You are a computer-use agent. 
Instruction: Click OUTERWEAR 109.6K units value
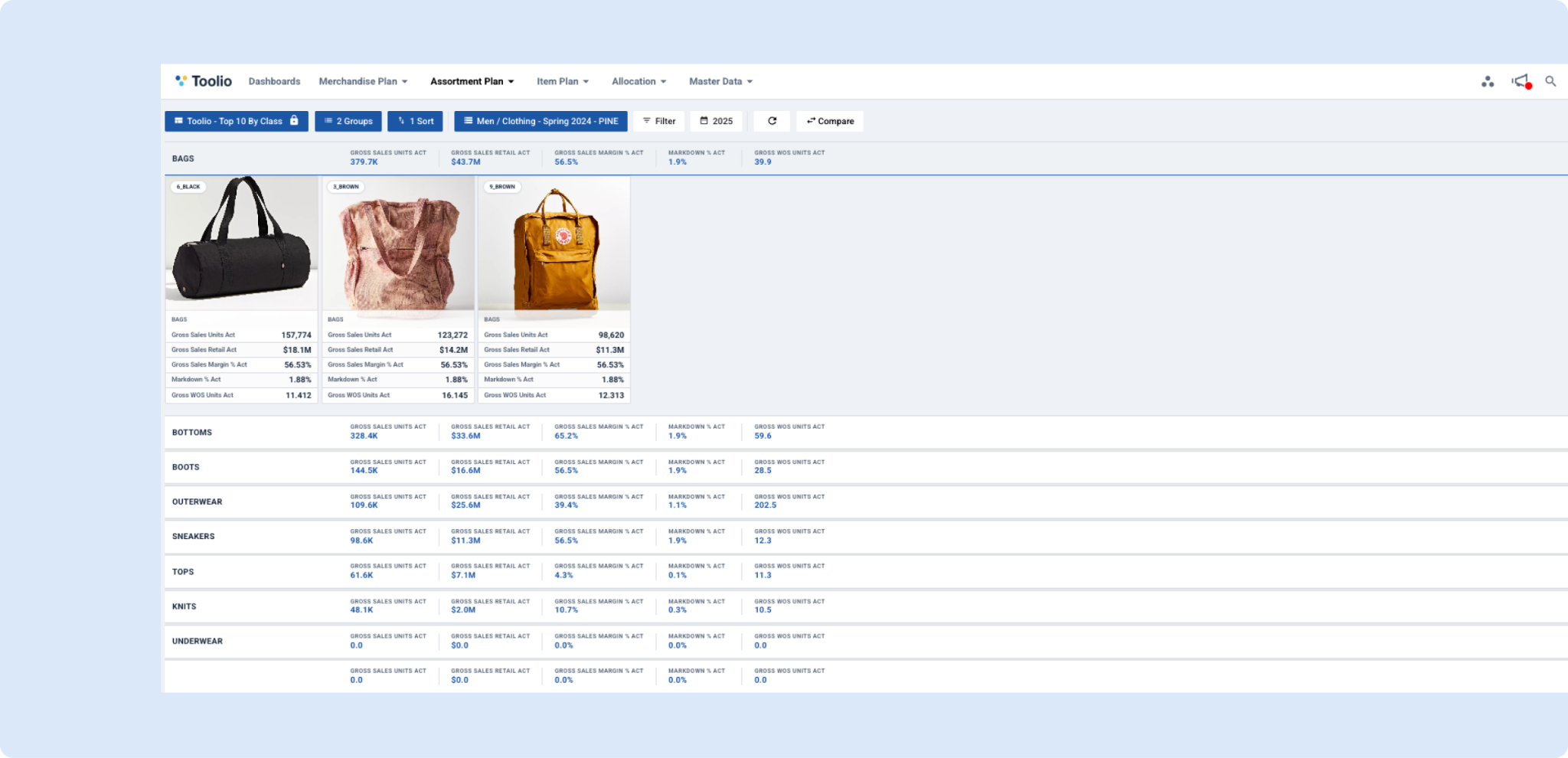364,505
